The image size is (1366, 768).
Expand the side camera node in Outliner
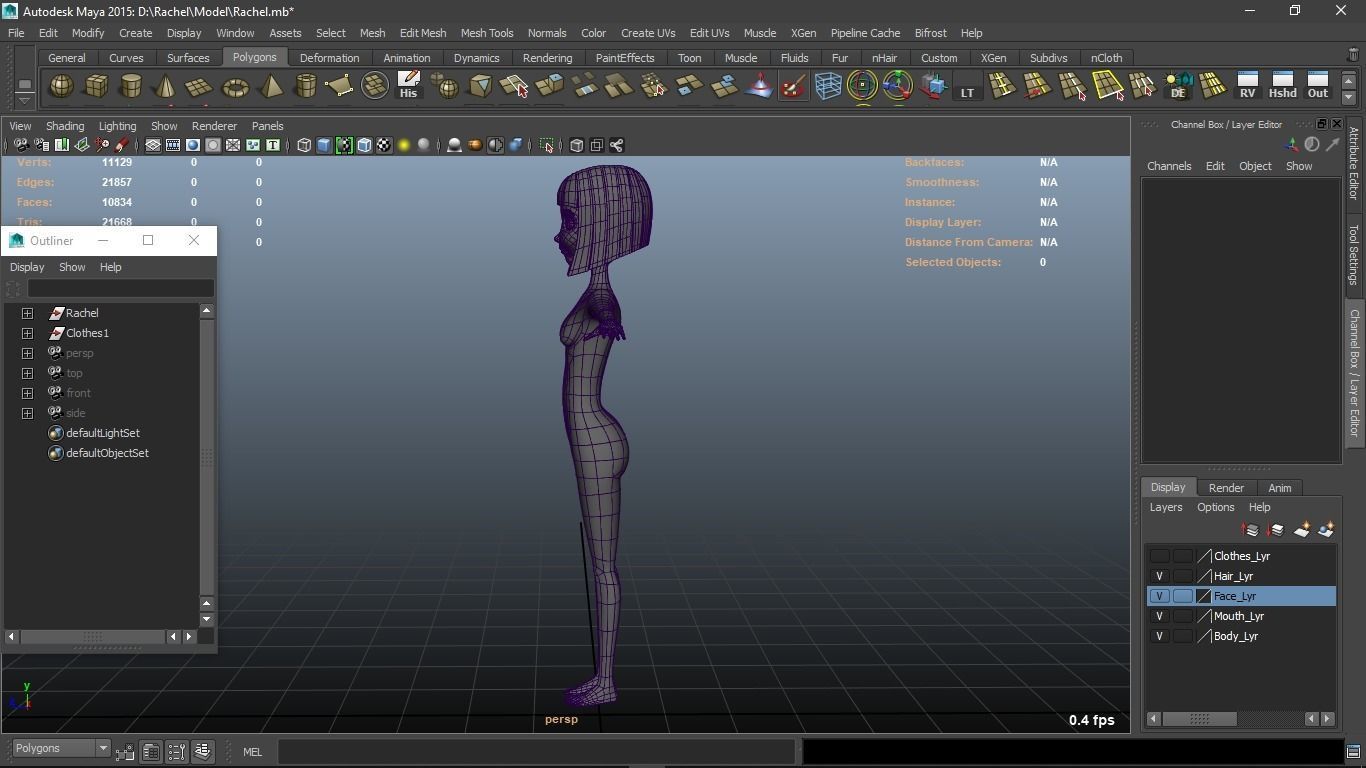click(x=27, y=413)
